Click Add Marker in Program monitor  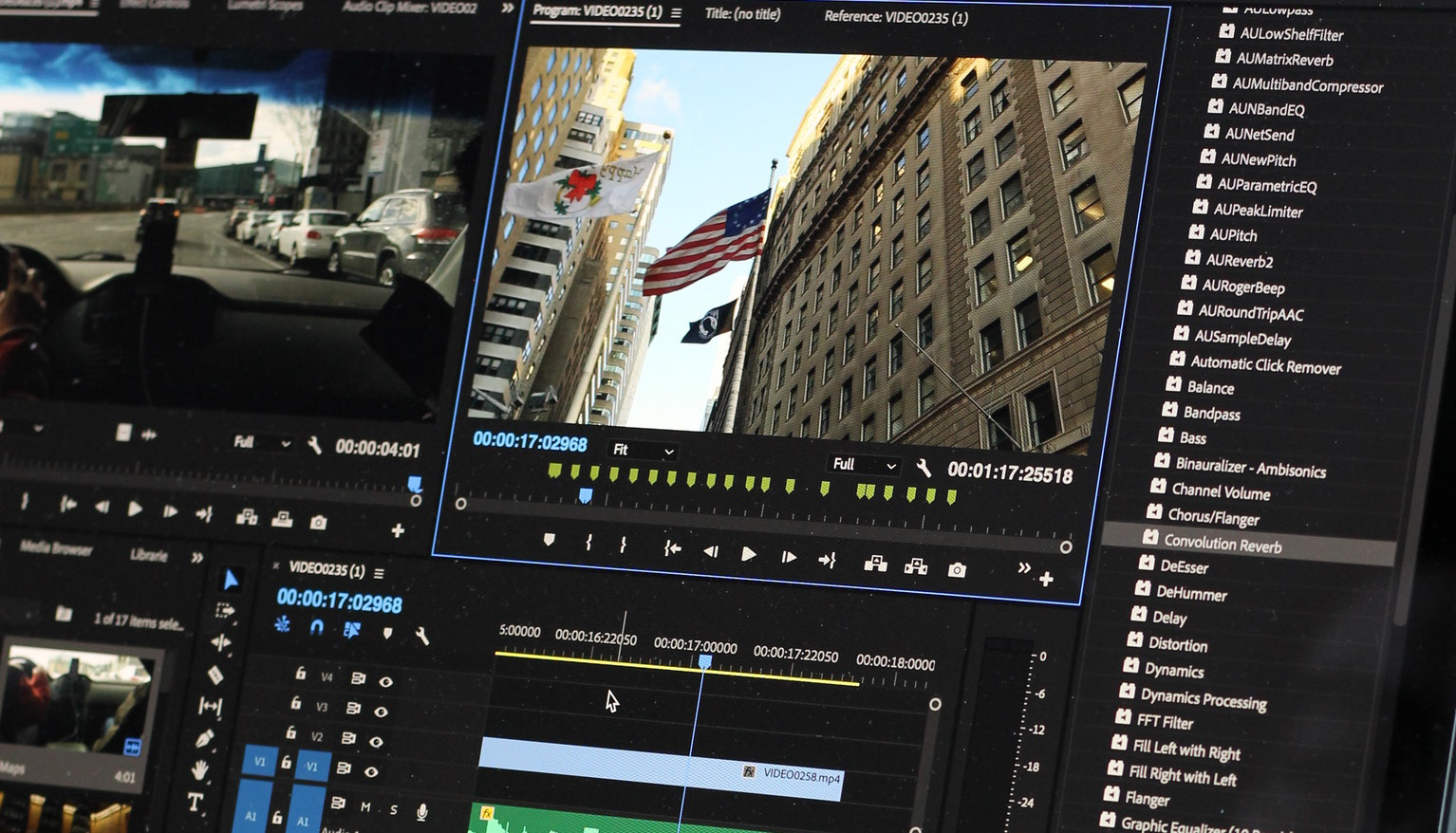(x=549, y=540)
